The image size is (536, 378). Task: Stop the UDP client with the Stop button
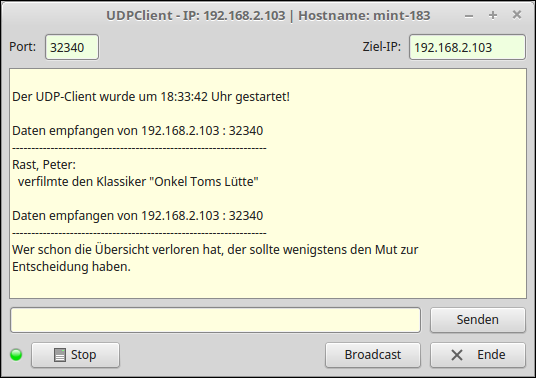76,355
